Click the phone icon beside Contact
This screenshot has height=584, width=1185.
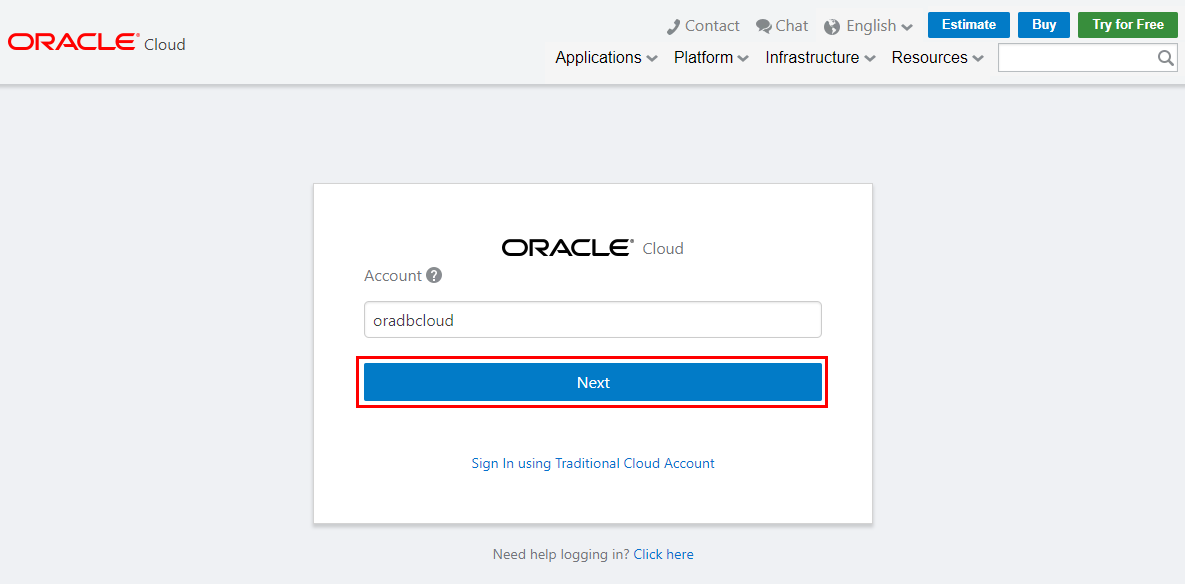click(x=673, y=26)
